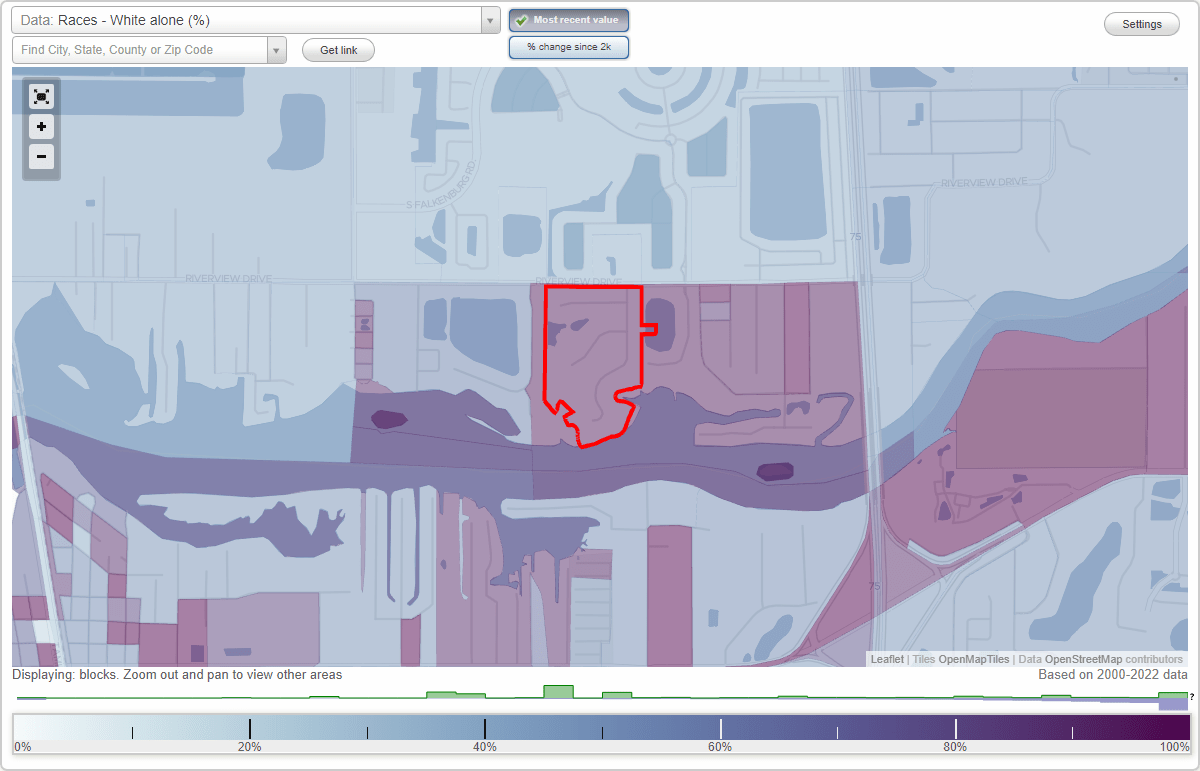The image size is (1200, 771).
Task: Open "Races - White alone (%)" selector
Action: 250,19
